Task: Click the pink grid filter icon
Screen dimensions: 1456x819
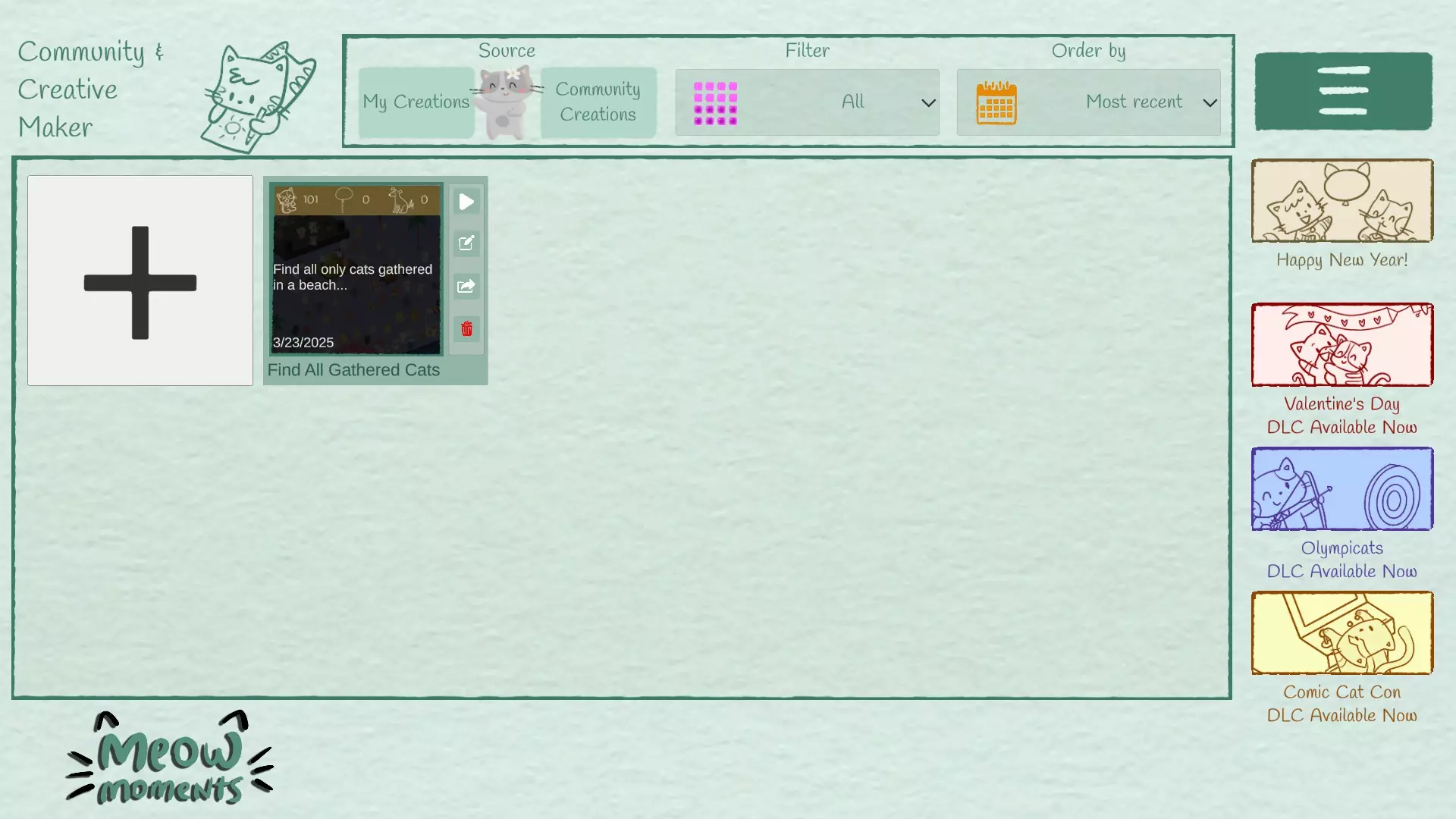Action: coord(715,103)
